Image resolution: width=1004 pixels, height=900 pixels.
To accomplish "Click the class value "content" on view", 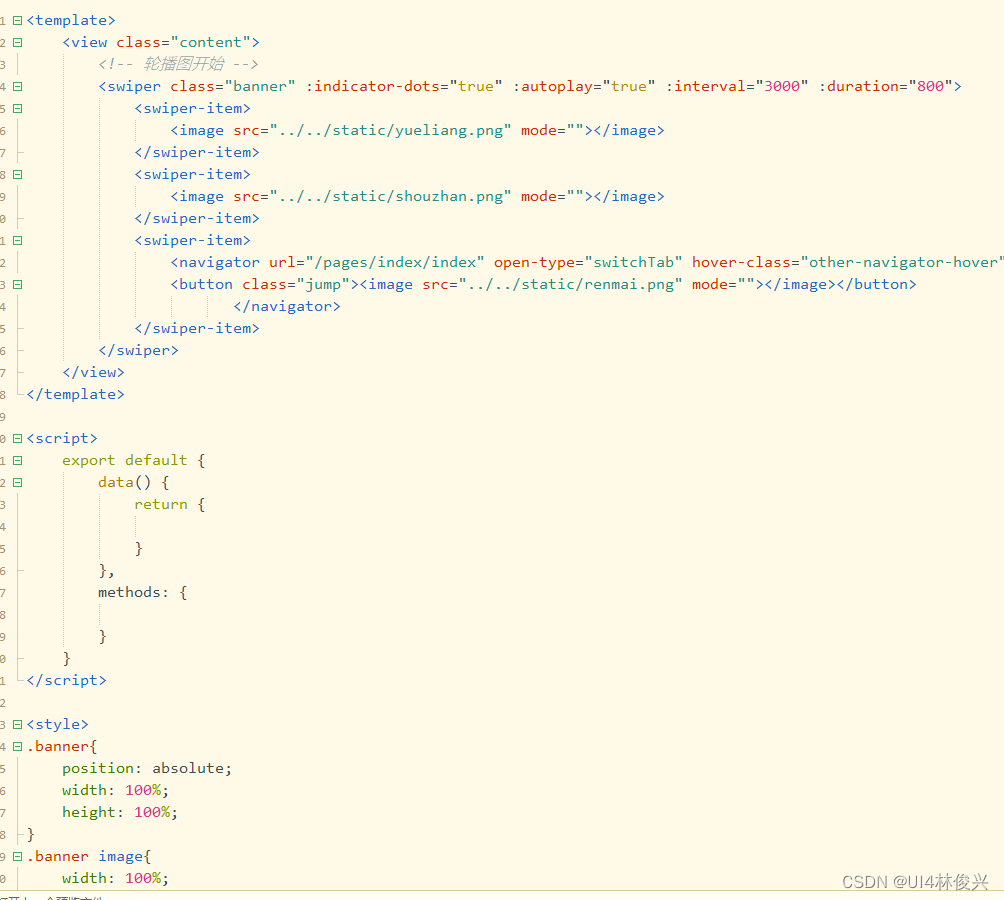I will click(x=210, y=42).
